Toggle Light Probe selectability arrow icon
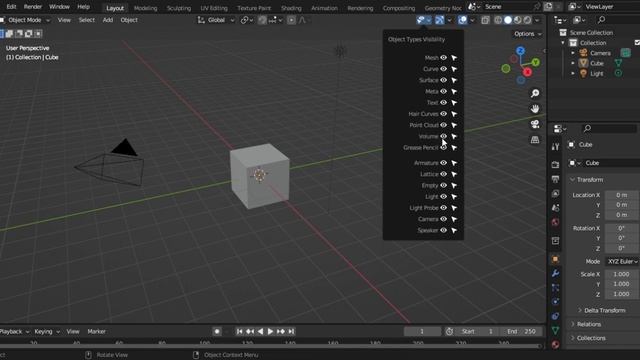This screenshot has width=640, height=360. pos(454,208)
